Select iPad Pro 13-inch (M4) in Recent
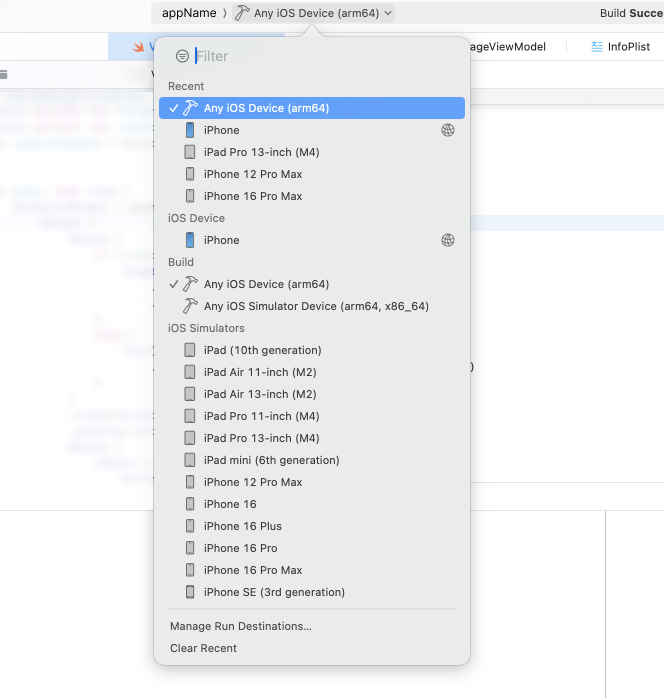The width and height of the screenshot is (664, 698). (312, 152)
